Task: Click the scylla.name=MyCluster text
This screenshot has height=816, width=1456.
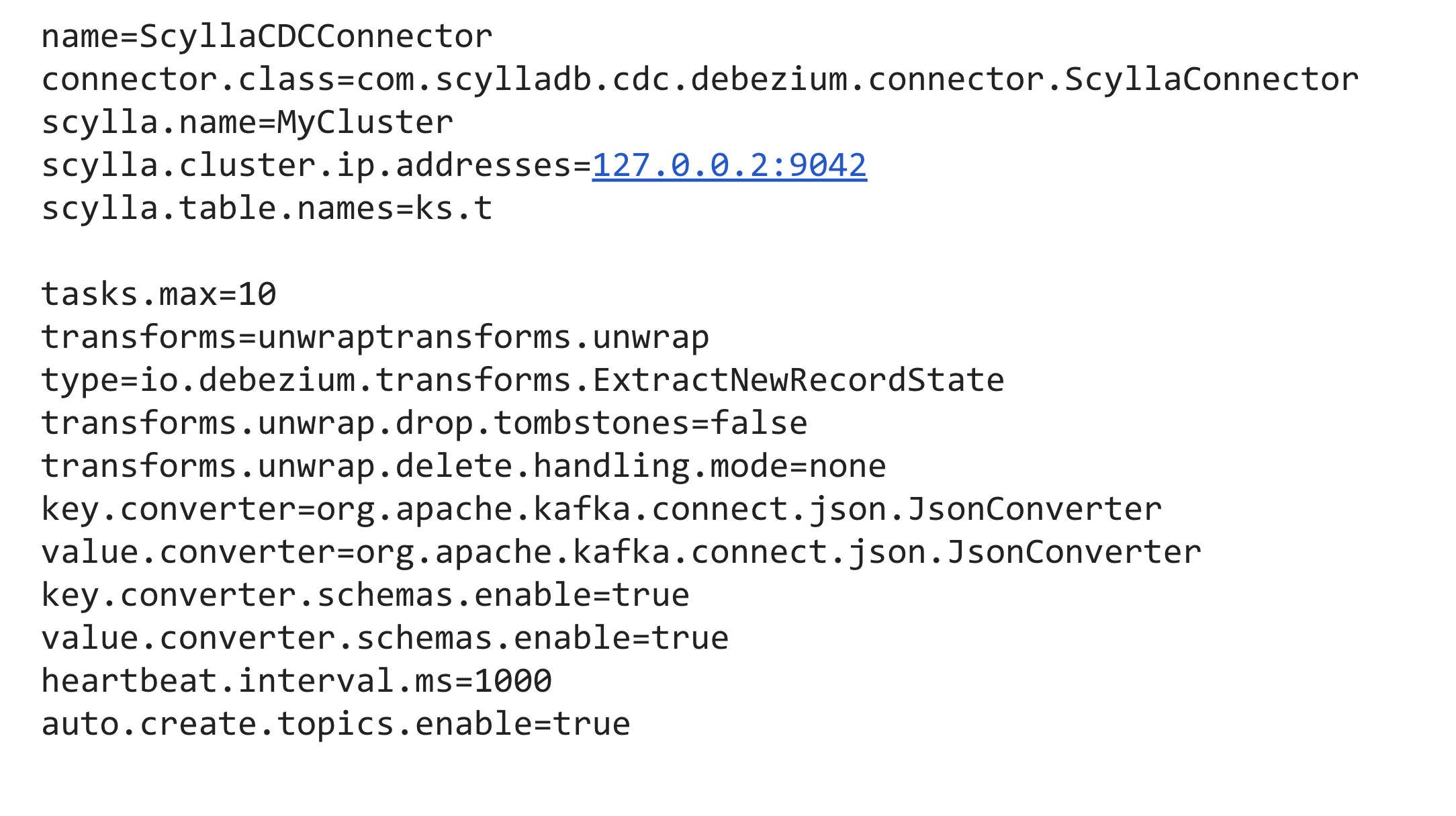Action: (x=248, y=122)
